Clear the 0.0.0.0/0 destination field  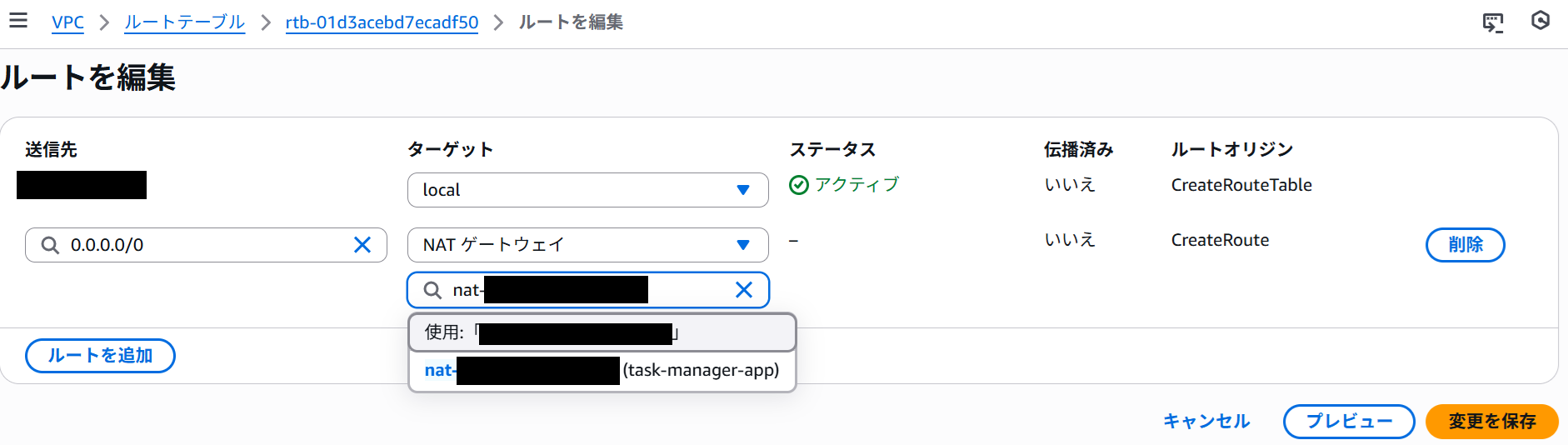click(x=362, y=245)
